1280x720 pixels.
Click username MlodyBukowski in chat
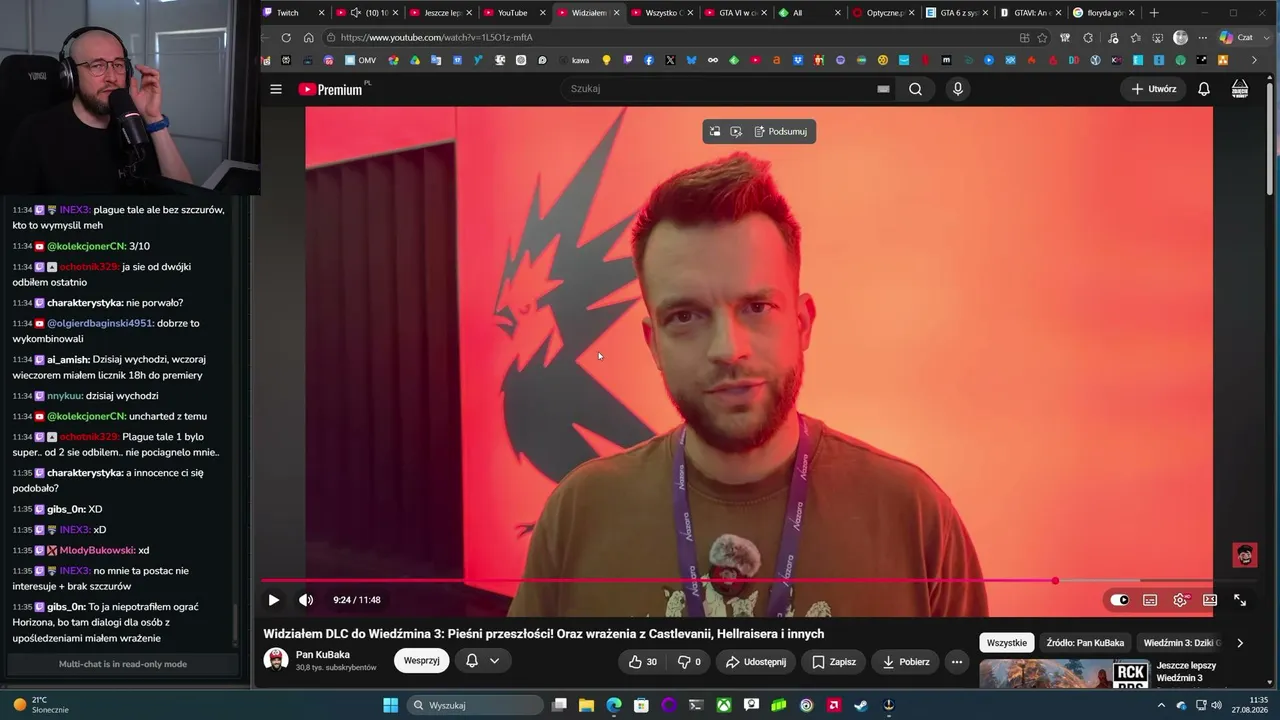97,550
